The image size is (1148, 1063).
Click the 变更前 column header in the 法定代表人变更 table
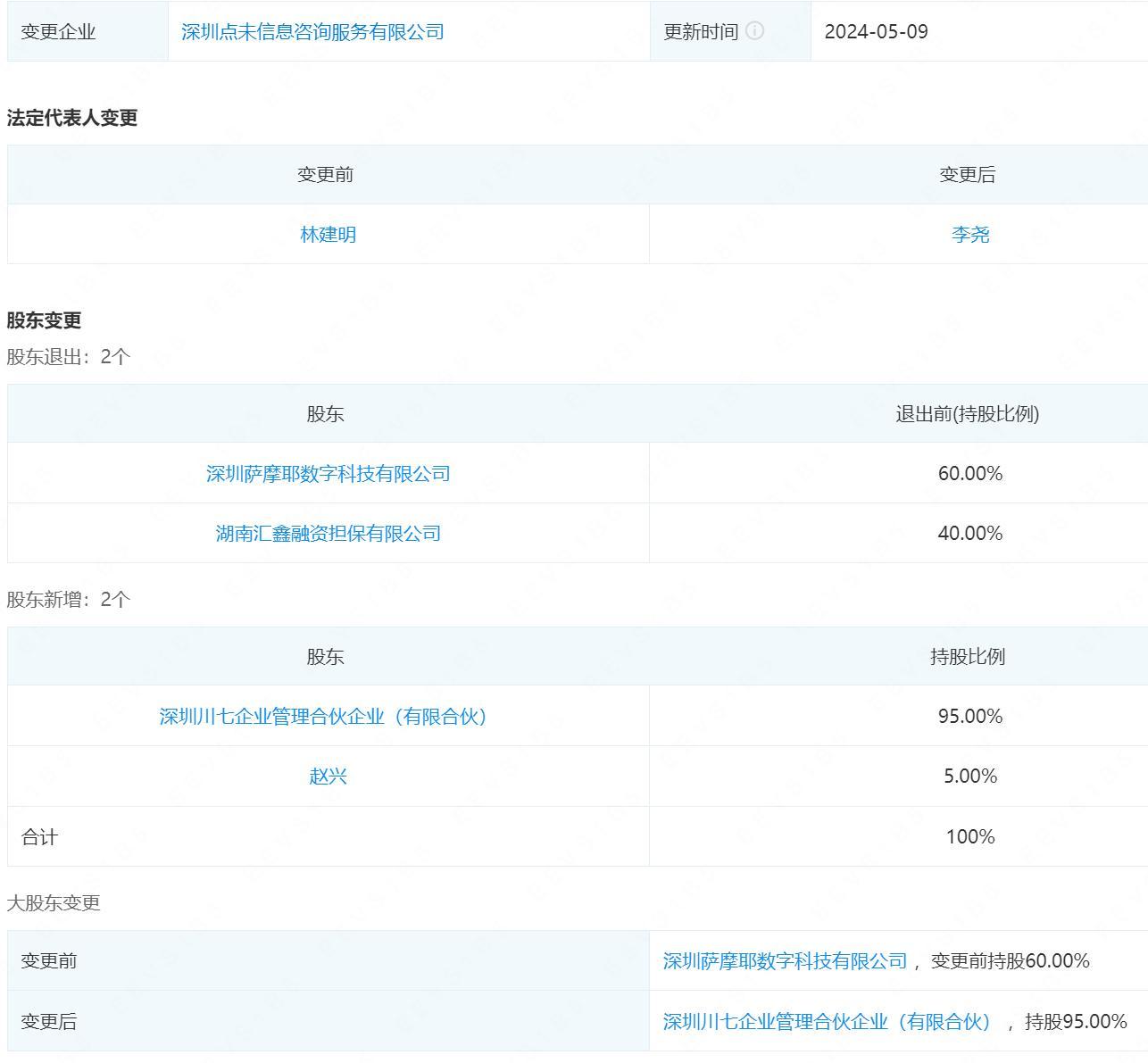click(x=325, y=175)
